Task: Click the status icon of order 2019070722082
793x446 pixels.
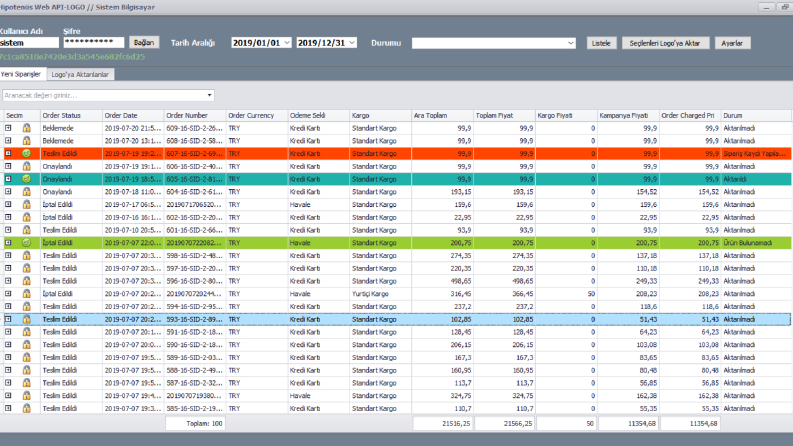Action: (x=26, y=243)
